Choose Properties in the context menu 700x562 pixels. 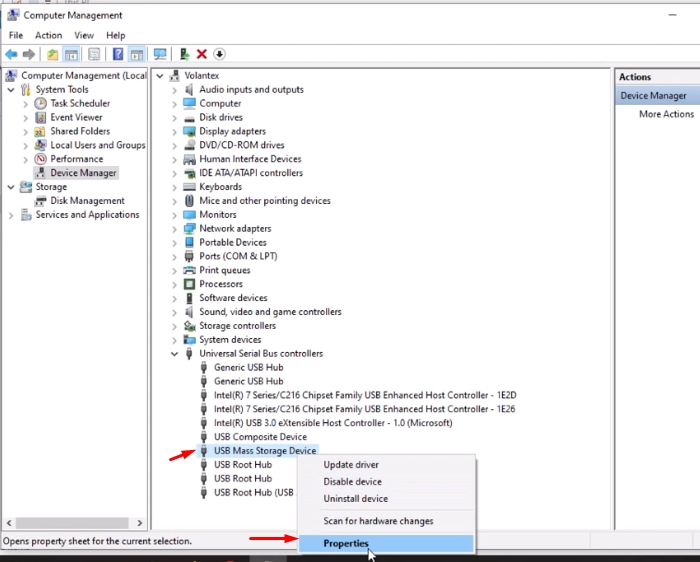(386, 543)
